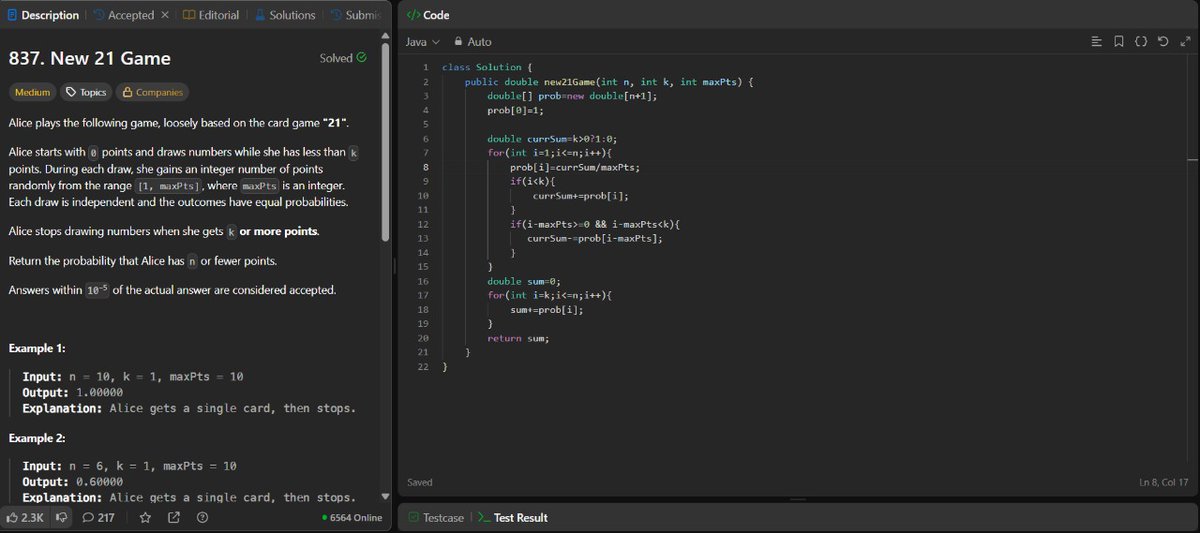This screenshot has width=1200, height=533.
Task: Like the problem with the 2.3K thumbs-up
Action: pos(26,517)
